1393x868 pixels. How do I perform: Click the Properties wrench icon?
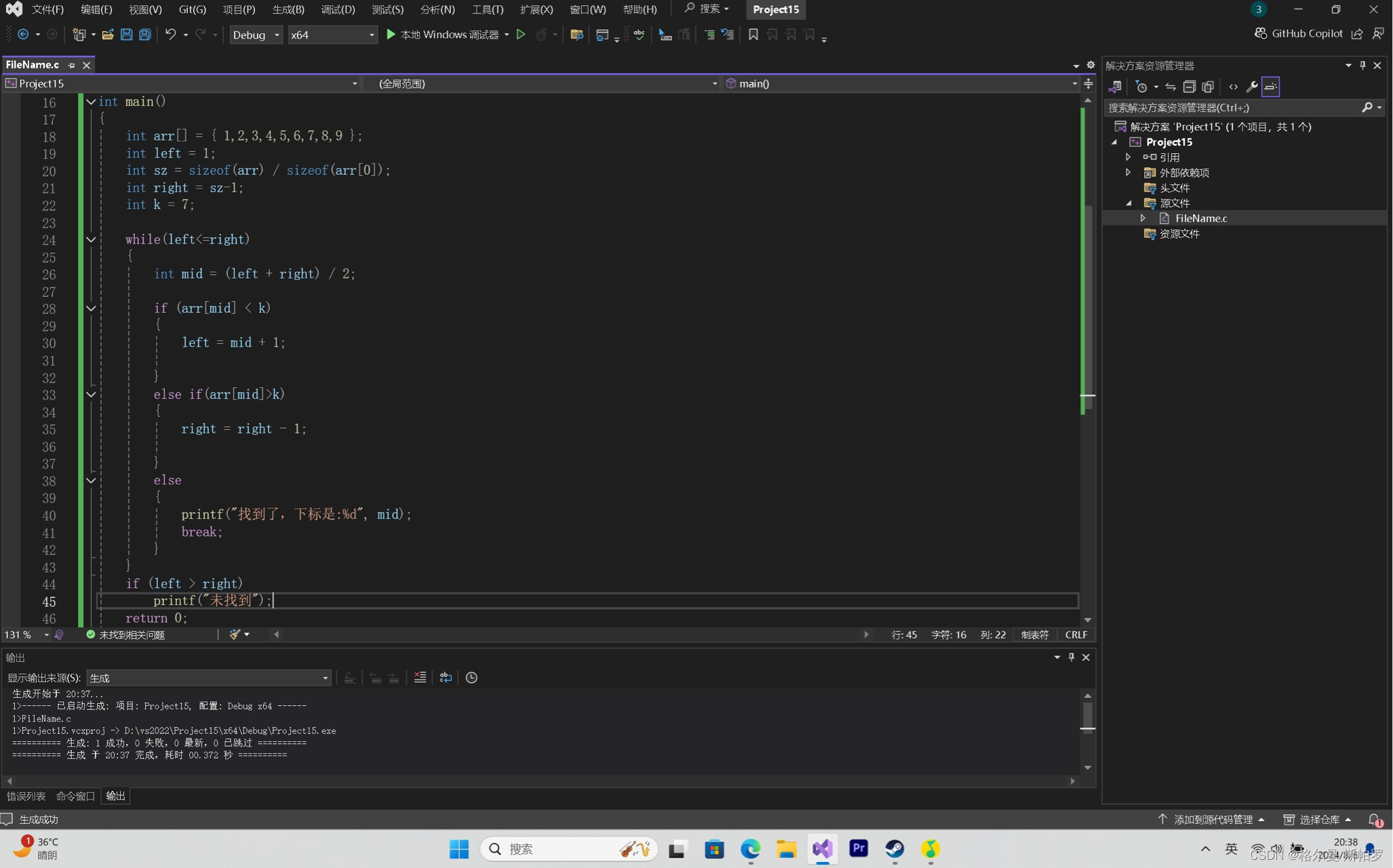1252,87
